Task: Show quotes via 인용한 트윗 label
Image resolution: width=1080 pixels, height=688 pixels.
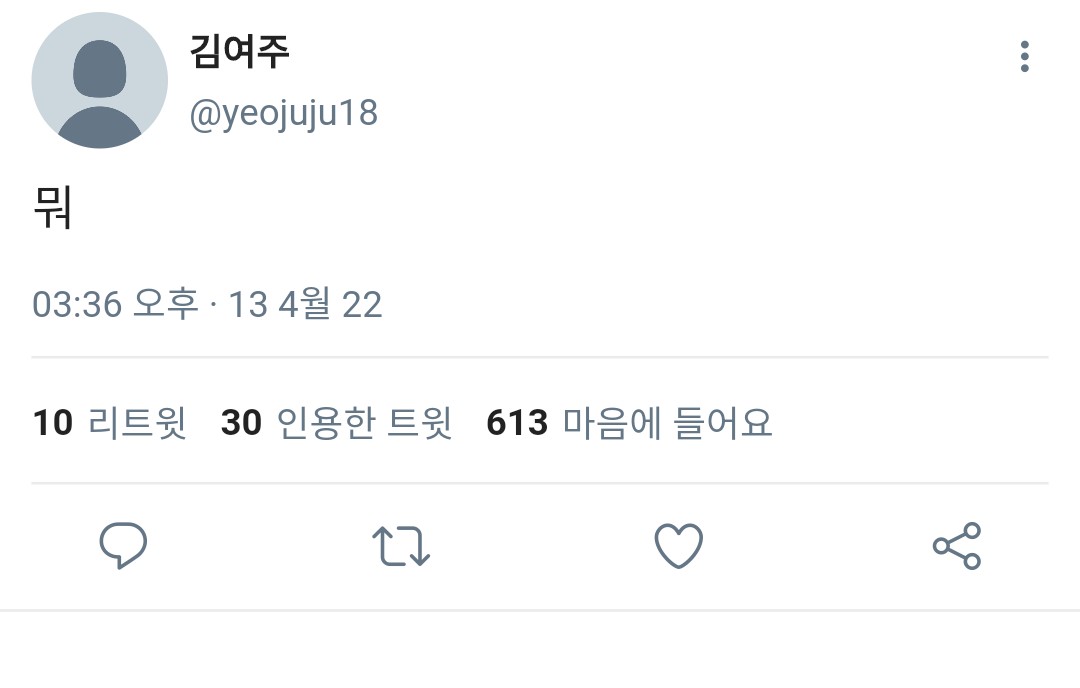Action: pos(364,423)
